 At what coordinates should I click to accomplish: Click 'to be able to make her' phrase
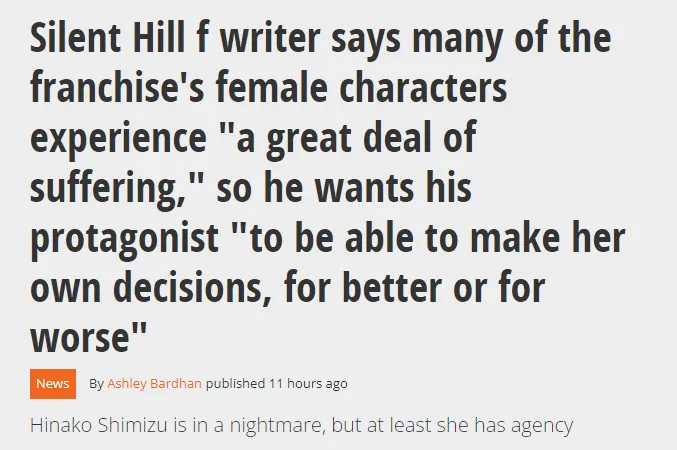point(430,237)
